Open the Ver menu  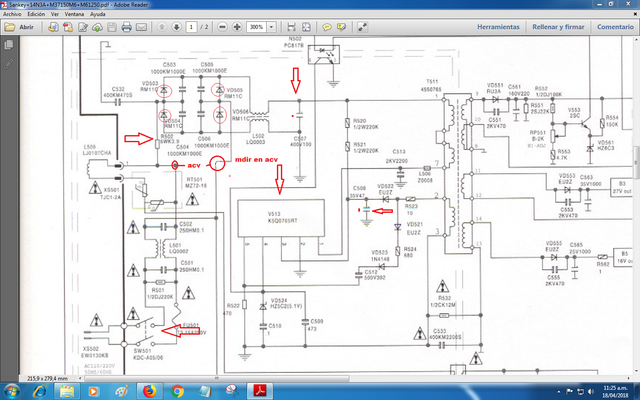pos(55,14)
